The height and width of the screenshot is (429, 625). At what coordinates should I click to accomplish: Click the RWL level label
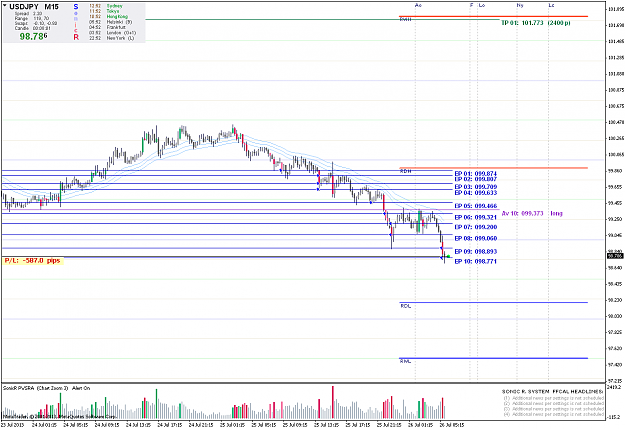tap(405, 361)
